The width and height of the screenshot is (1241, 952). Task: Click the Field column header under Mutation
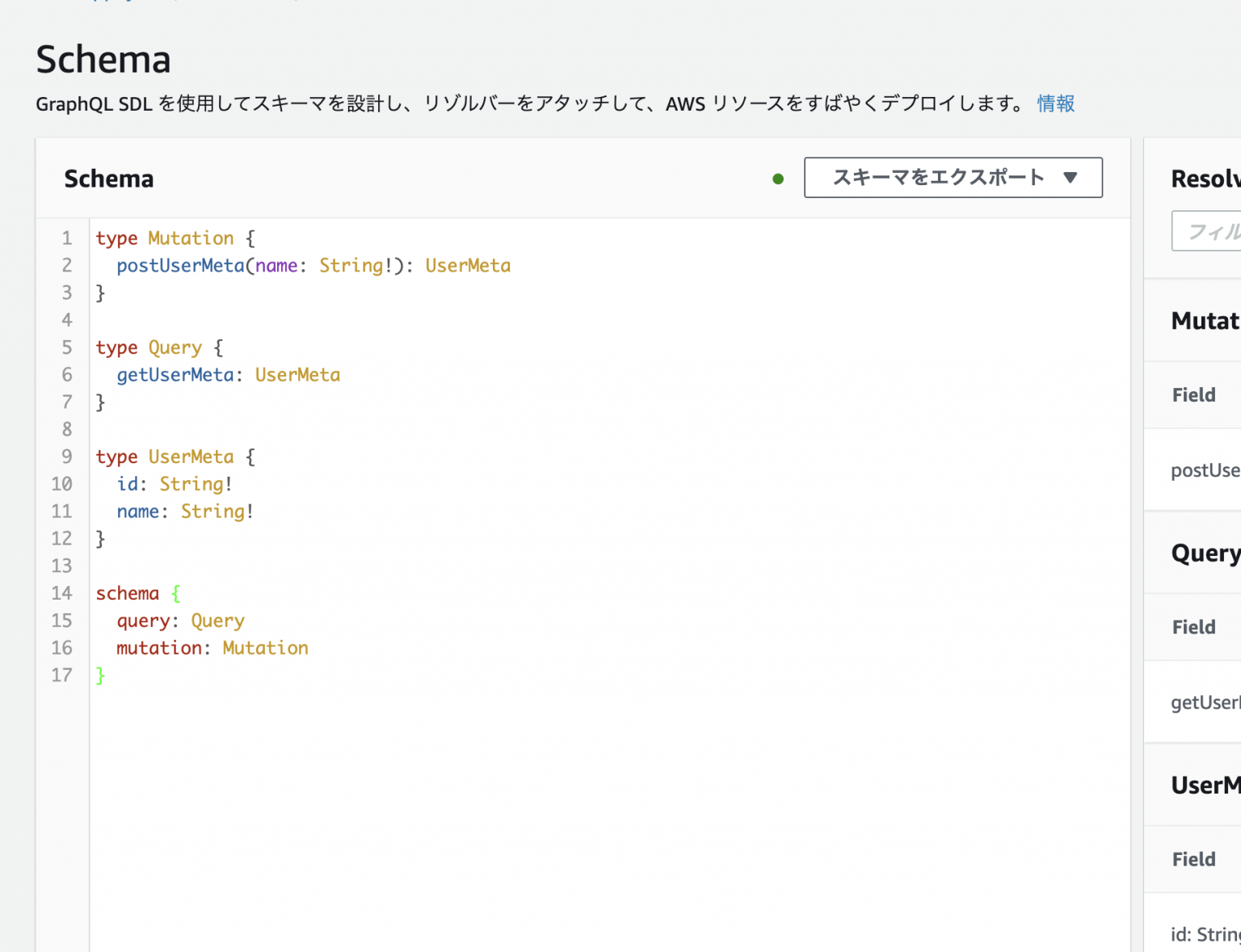tap(1193, 394)
